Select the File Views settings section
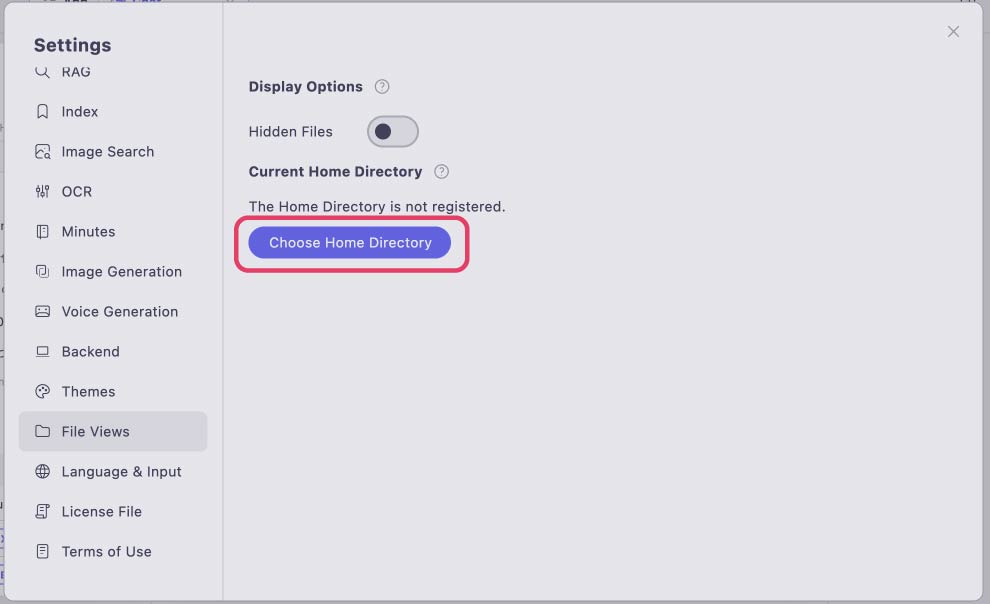The height and width of the screenshot is (604, 990). (113, 431)
